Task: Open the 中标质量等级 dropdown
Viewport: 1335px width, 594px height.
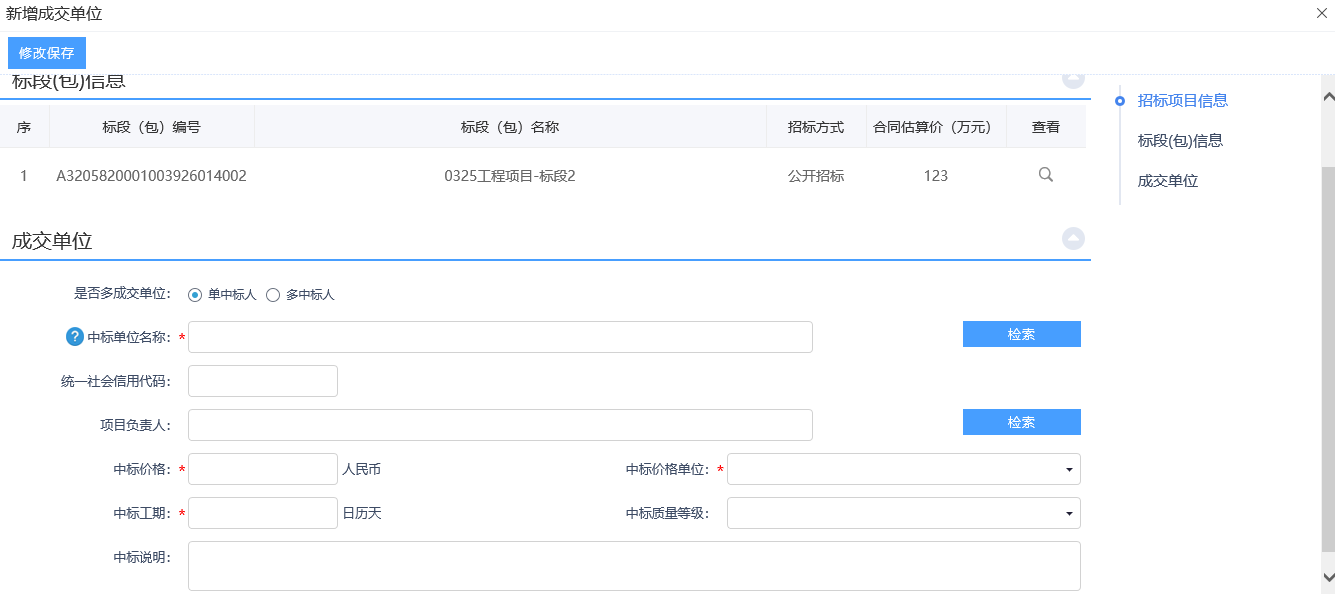Action: tap(903, 513)
